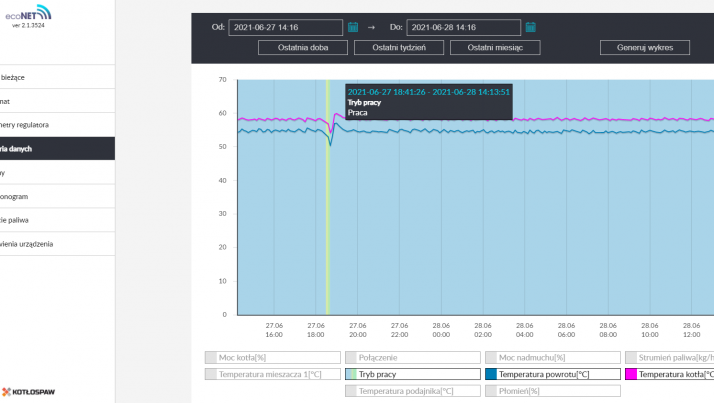Toggle Moc kotła[%] series

click(x=273, y=357)
